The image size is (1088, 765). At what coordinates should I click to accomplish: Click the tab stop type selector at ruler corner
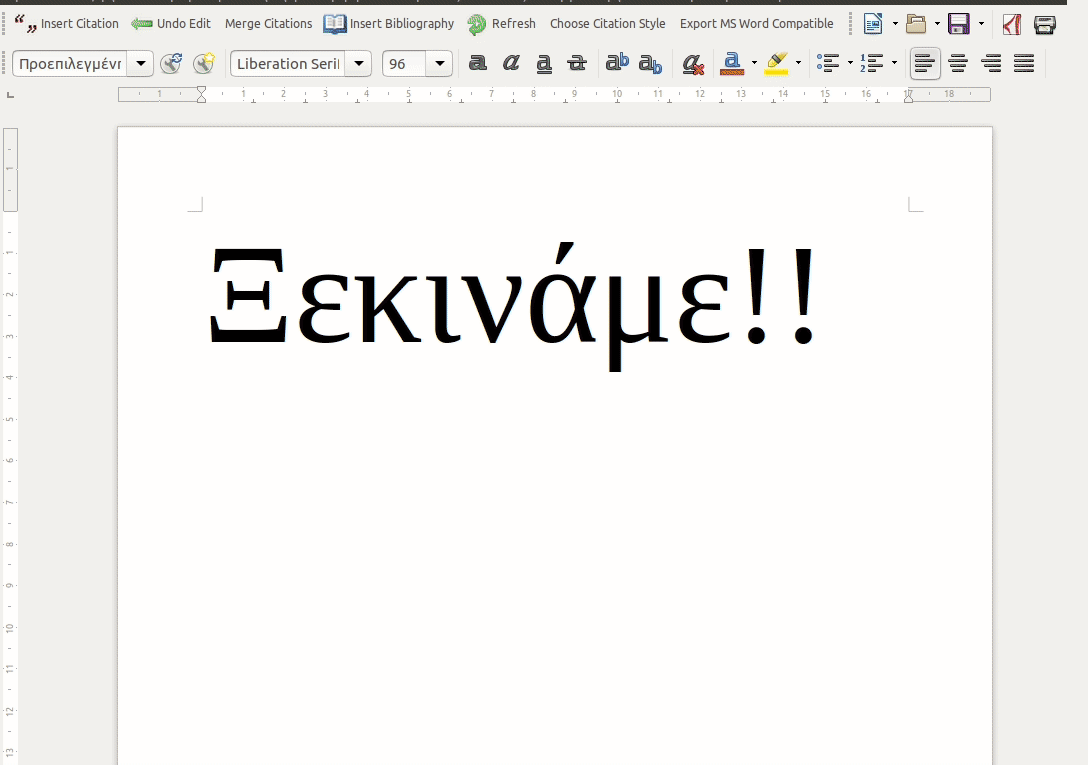(x=10, y=94)
